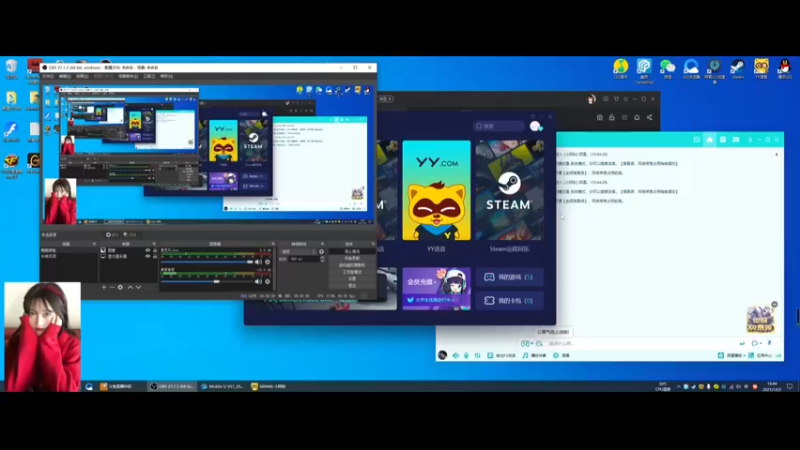Open source Filters button above scenes
This screenshot has height=450, width=800.
[x=130, y=235]
